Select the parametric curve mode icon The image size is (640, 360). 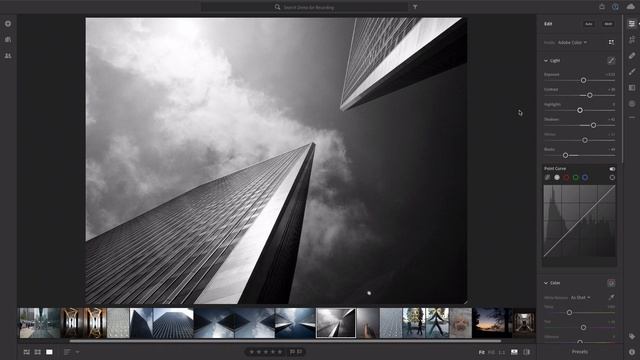pos(547,178)
